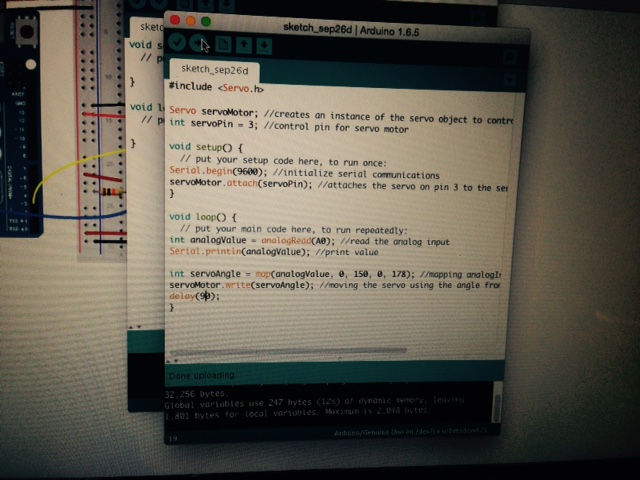The height and width of the screenshot is (480, 640).
Task: Click 'Global variables use 247 bytes' console line
Action: (314, 402)
